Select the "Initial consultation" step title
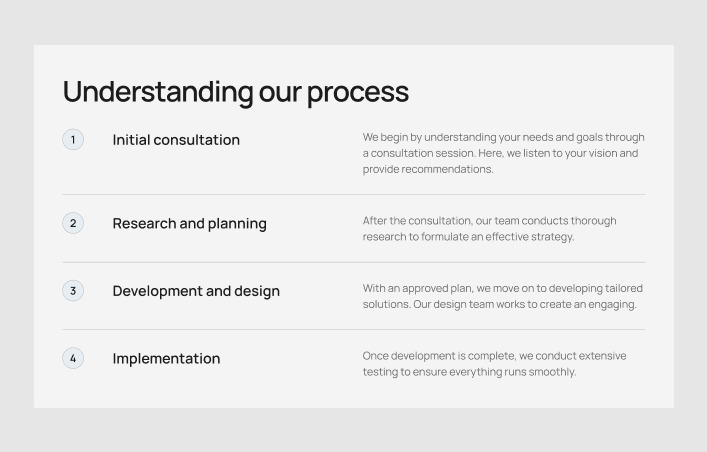The height and width of the screenshot is (452, 707). click(176, 140)
